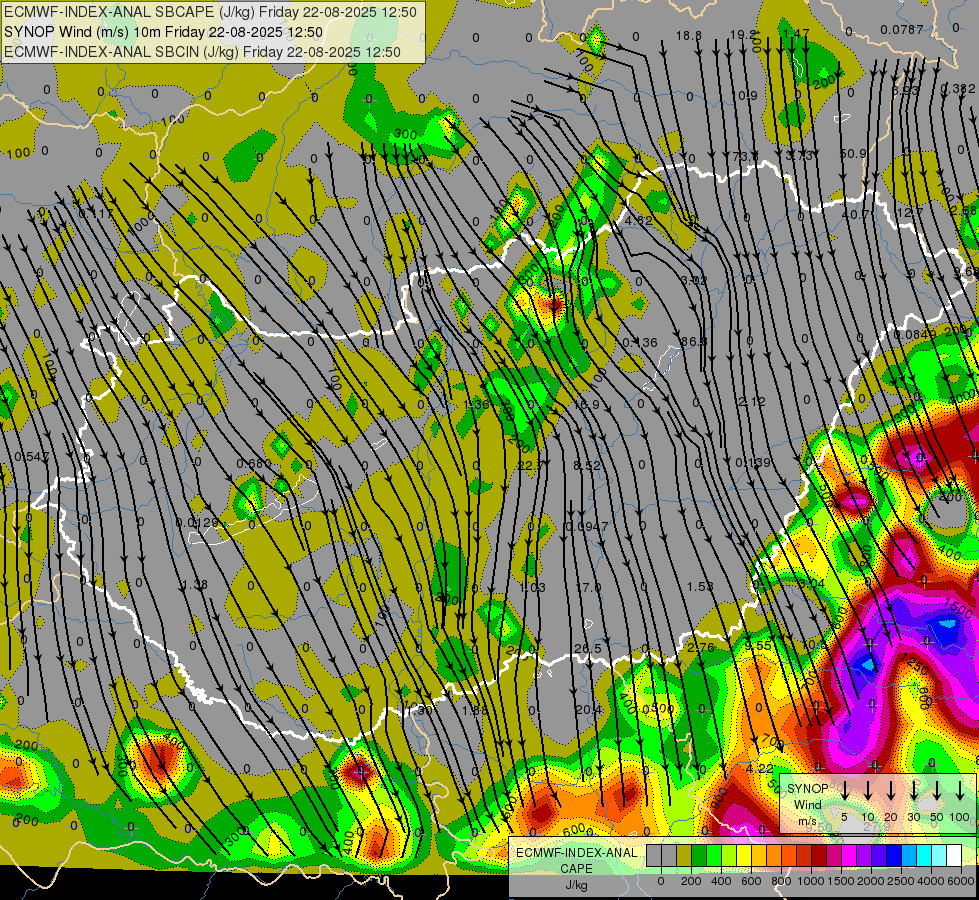
Task: Select the dark green CAPE legend swatch
Action: tap(699, 855)
